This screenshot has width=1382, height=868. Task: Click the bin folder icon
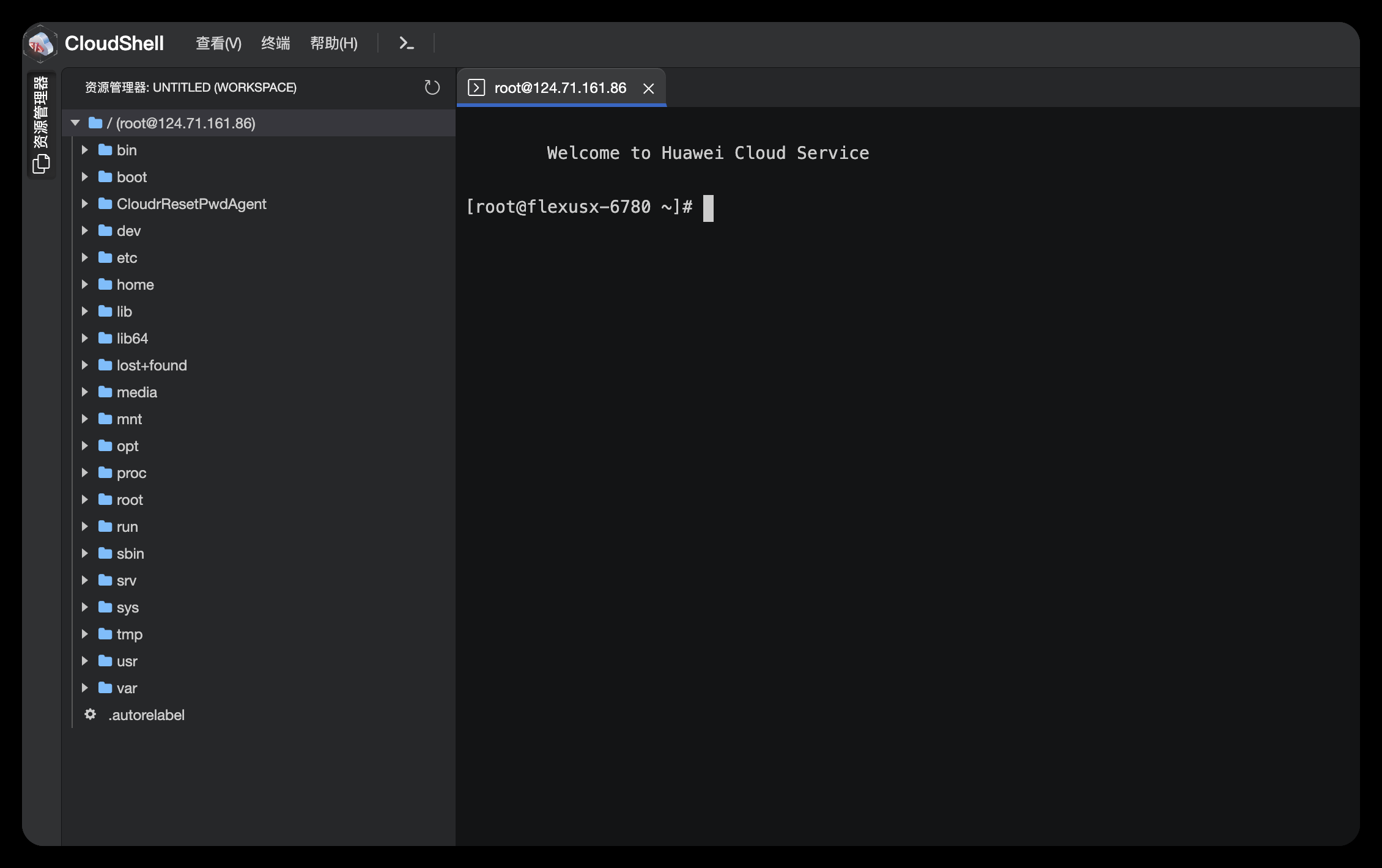click(x=105, y=150)
